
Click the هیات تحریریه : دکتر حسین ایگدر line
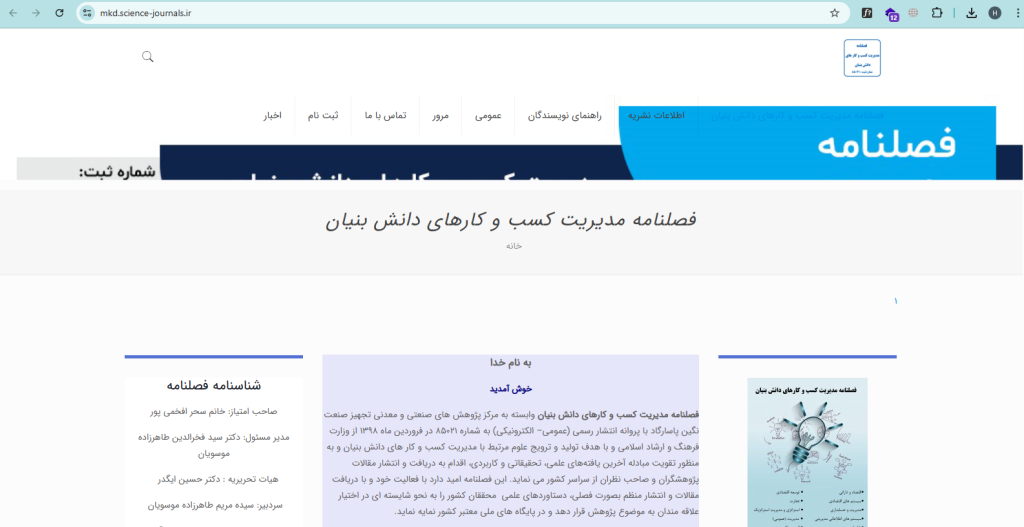click(217, 479)
